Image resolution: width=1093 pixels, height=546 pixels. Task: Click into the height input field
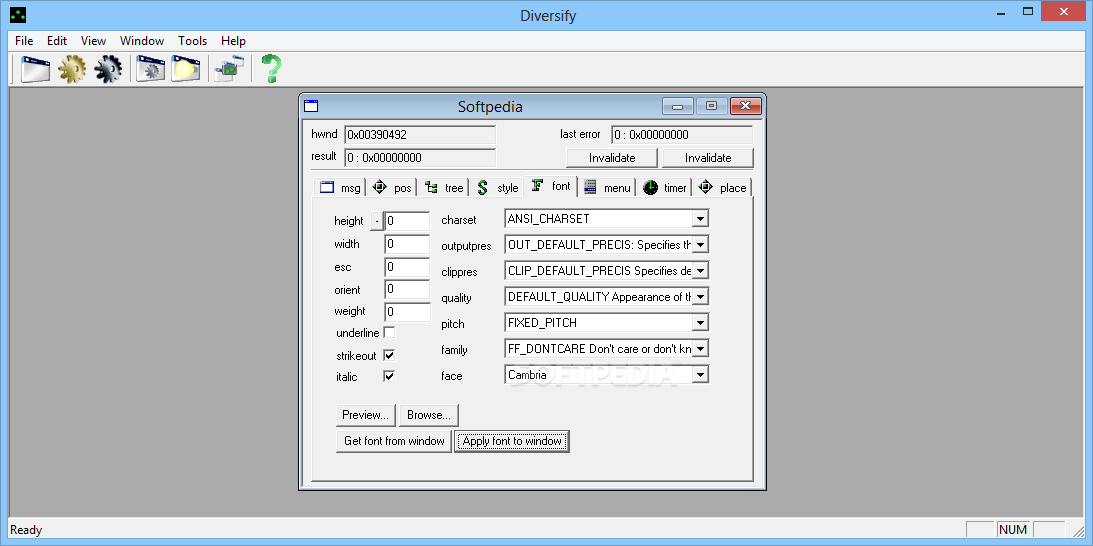click(408, 221)
